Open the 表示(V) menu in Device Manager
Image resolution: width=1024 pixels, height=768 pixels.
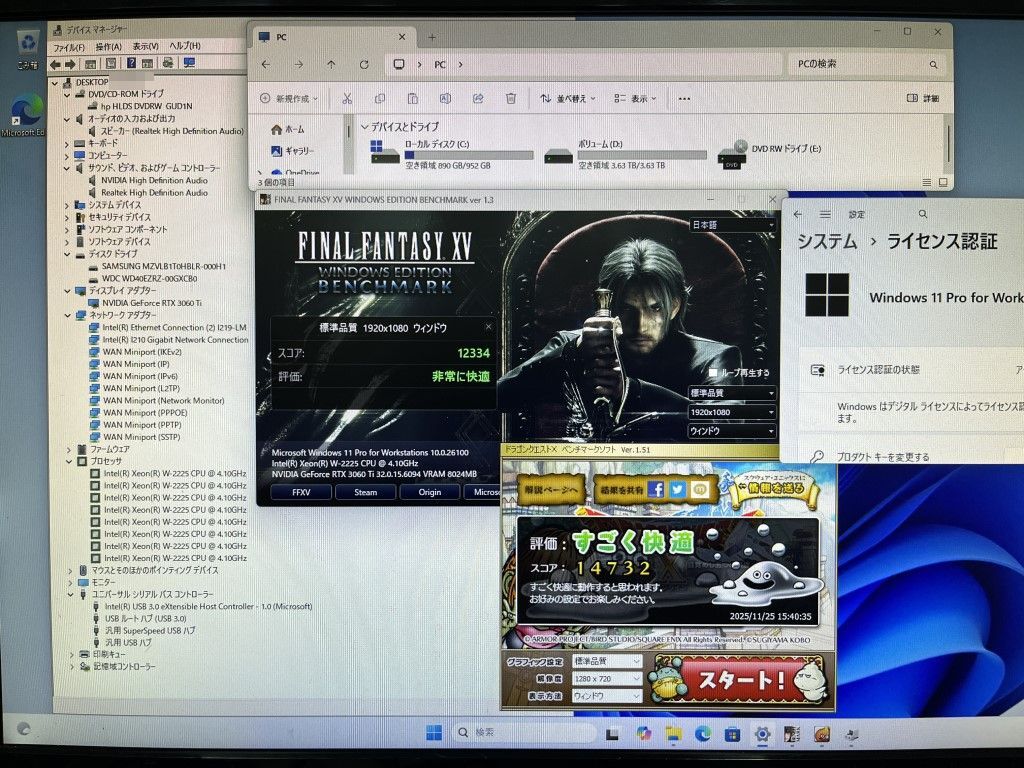[146, 47]
